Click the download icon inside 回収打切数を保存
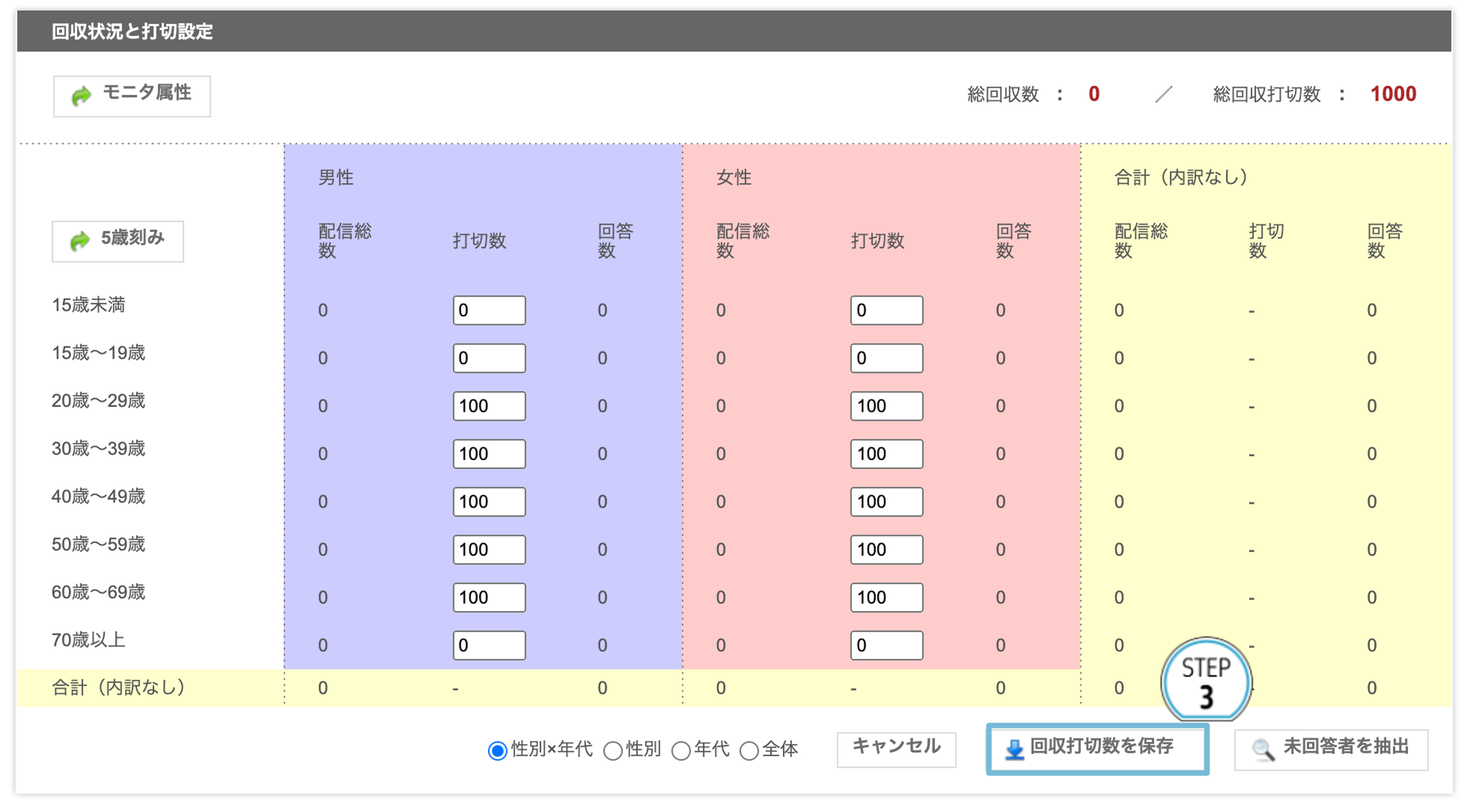This screenshot has width=1477, height=812. pos(1015,749)
